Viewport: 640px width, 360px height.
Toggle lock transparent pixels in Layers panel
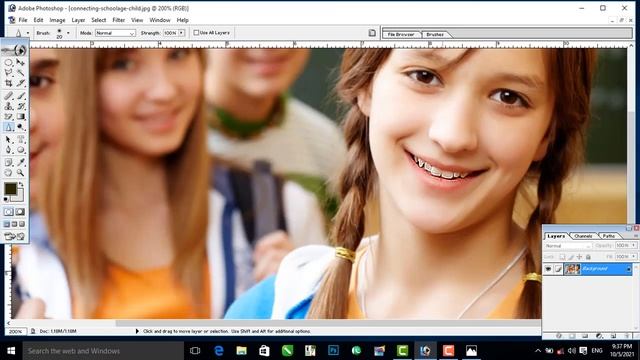562,257
